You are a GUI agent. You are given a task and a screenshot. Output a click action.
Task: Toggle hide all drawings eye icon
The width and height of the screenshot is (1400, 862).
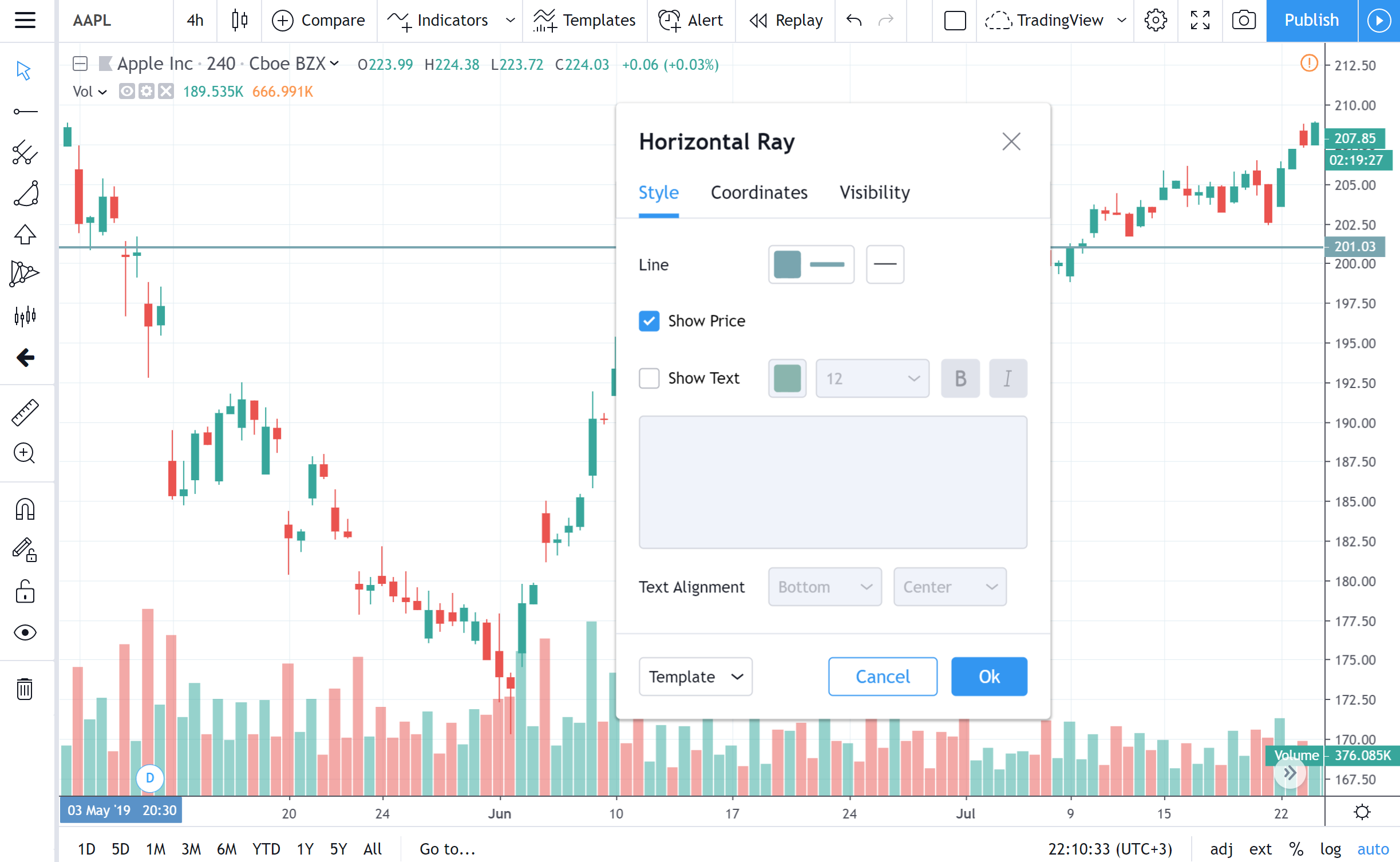pos(25,632)
